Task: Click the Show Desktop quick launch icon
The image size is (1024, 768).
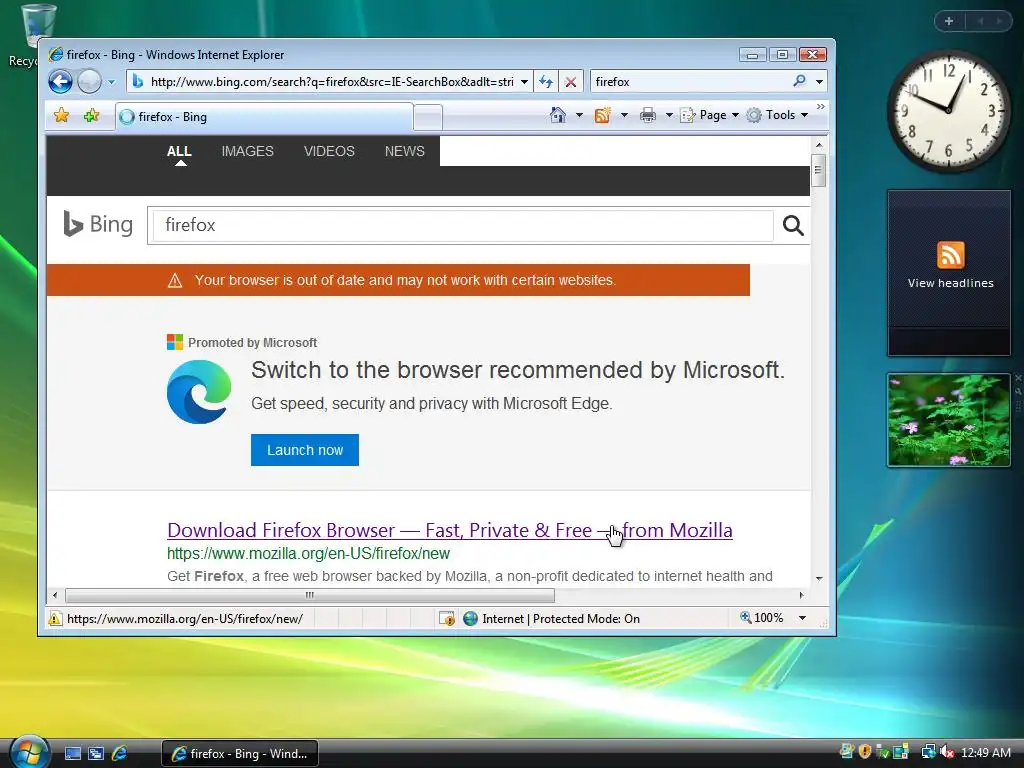Action: (73, 754)
